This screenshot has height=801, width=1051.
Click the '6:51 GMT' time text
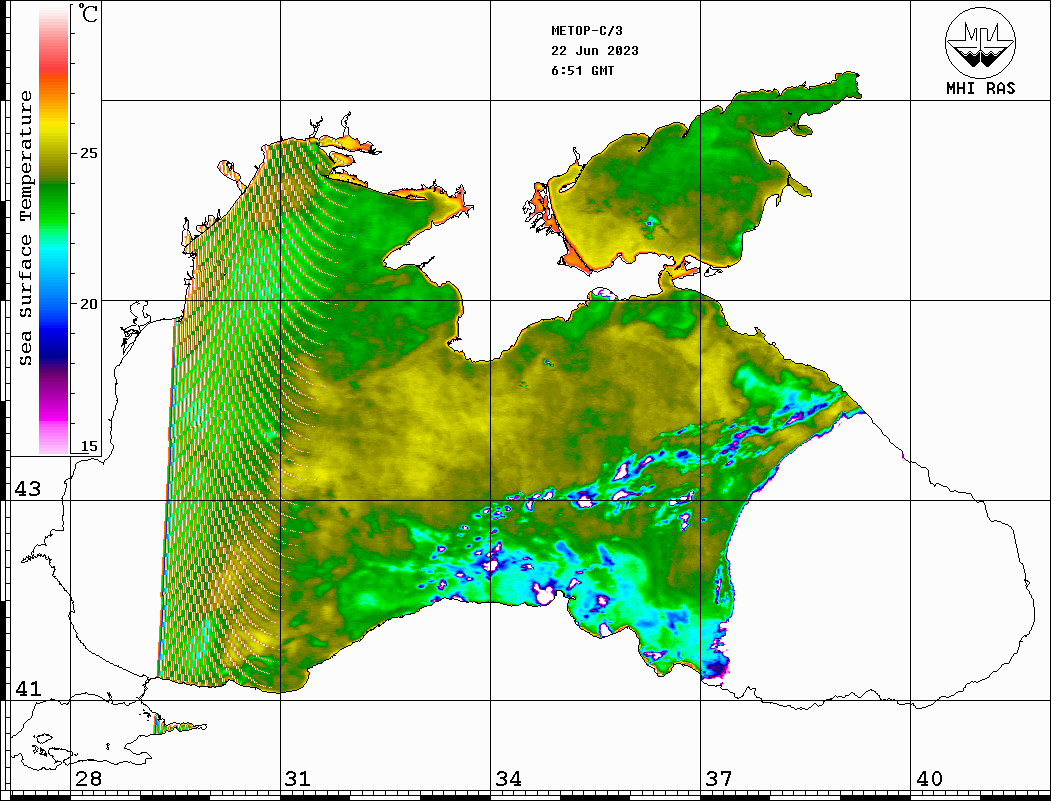582,71
